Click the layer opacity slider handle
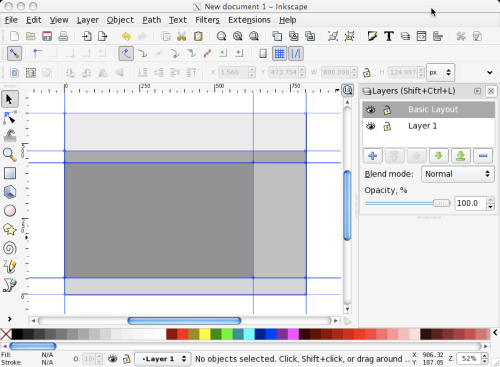The width and height of the screenshot is (500, 367). 441,203
